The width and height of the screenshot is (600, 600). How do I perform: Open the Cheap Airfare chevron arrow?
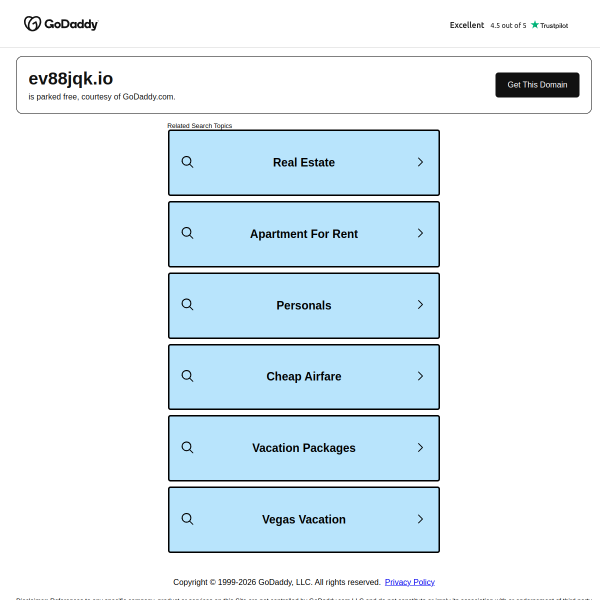pyautogui.click(x=420, y=376)
